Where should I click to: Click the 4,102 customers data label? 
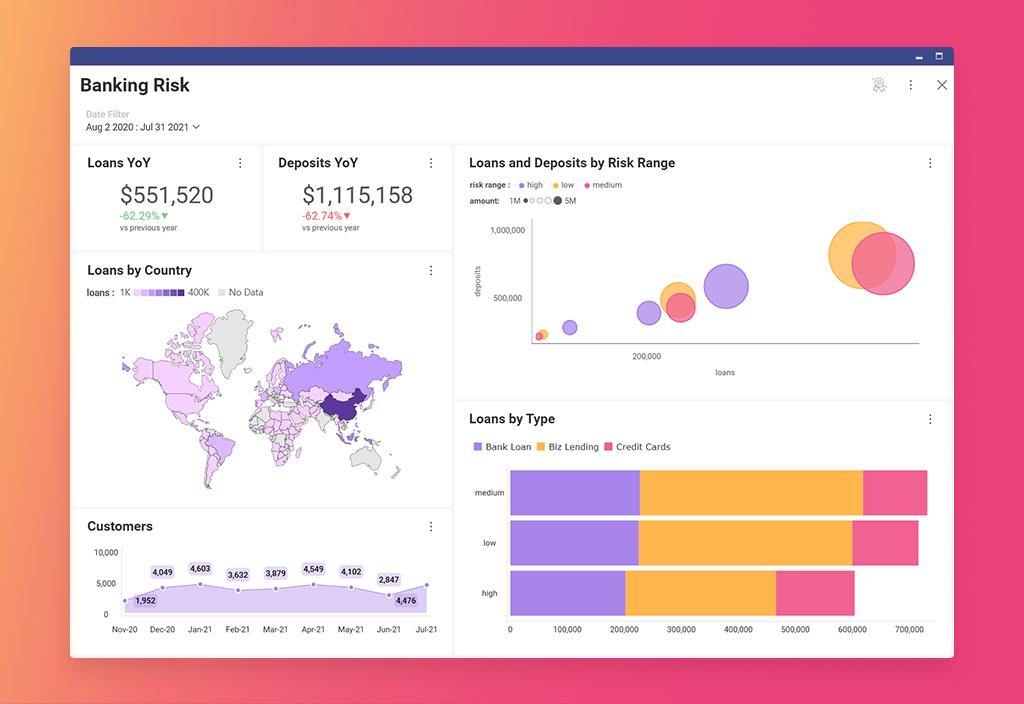pyautogui.click(x=351, y=571)
